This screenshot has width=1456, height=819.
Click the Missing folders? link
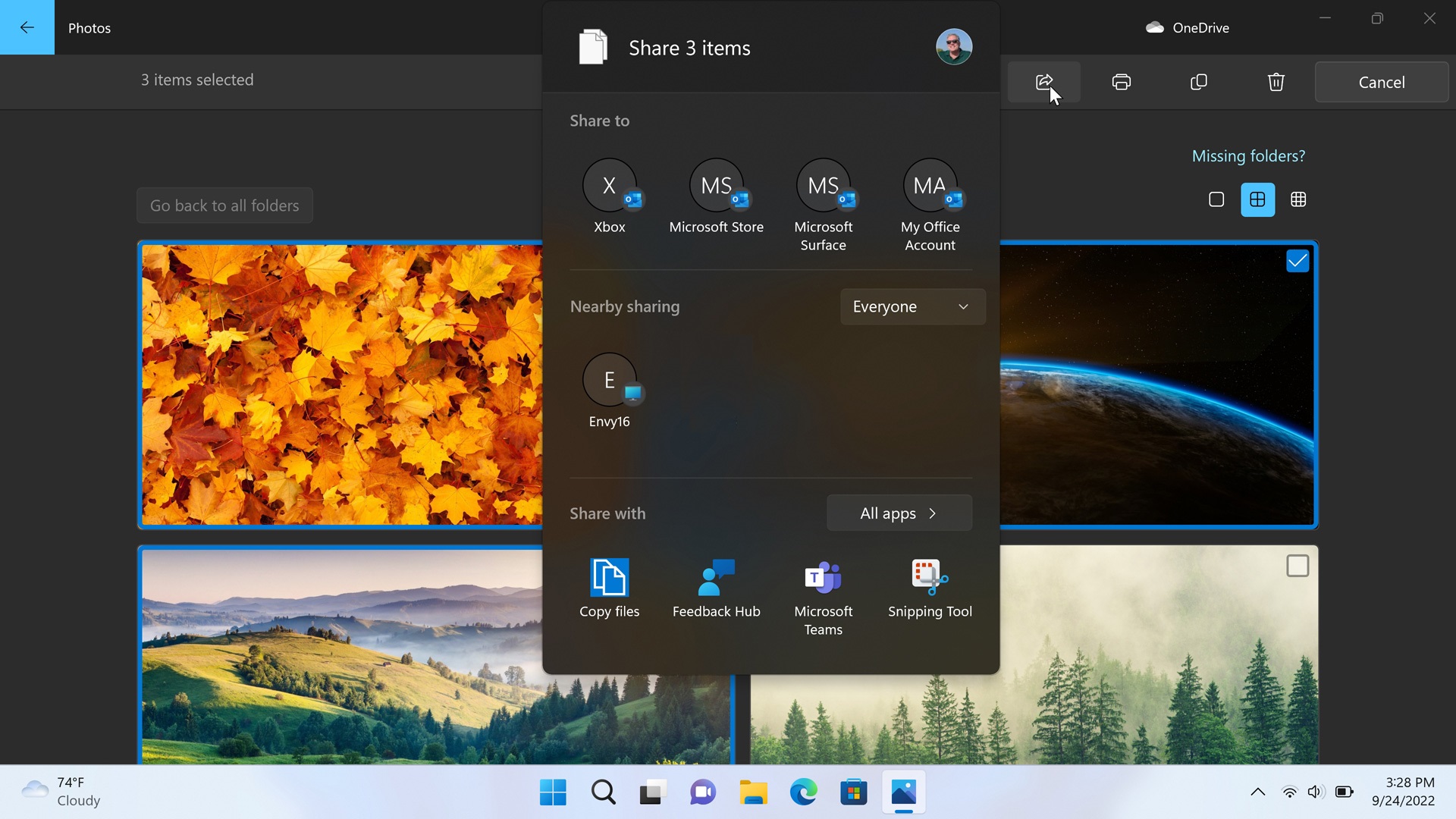(1248, 156)
